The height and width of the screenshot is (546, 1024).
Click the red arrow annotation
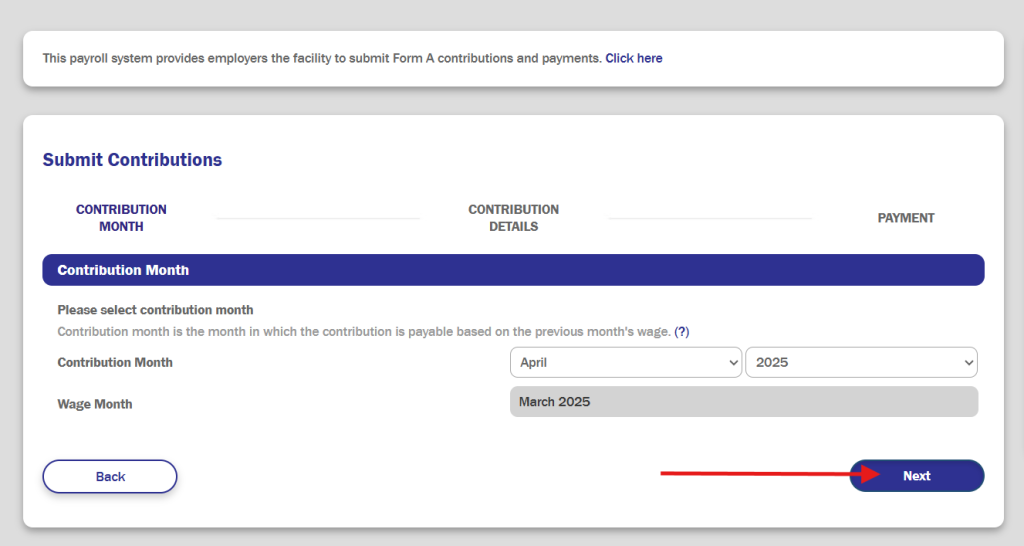770,474
